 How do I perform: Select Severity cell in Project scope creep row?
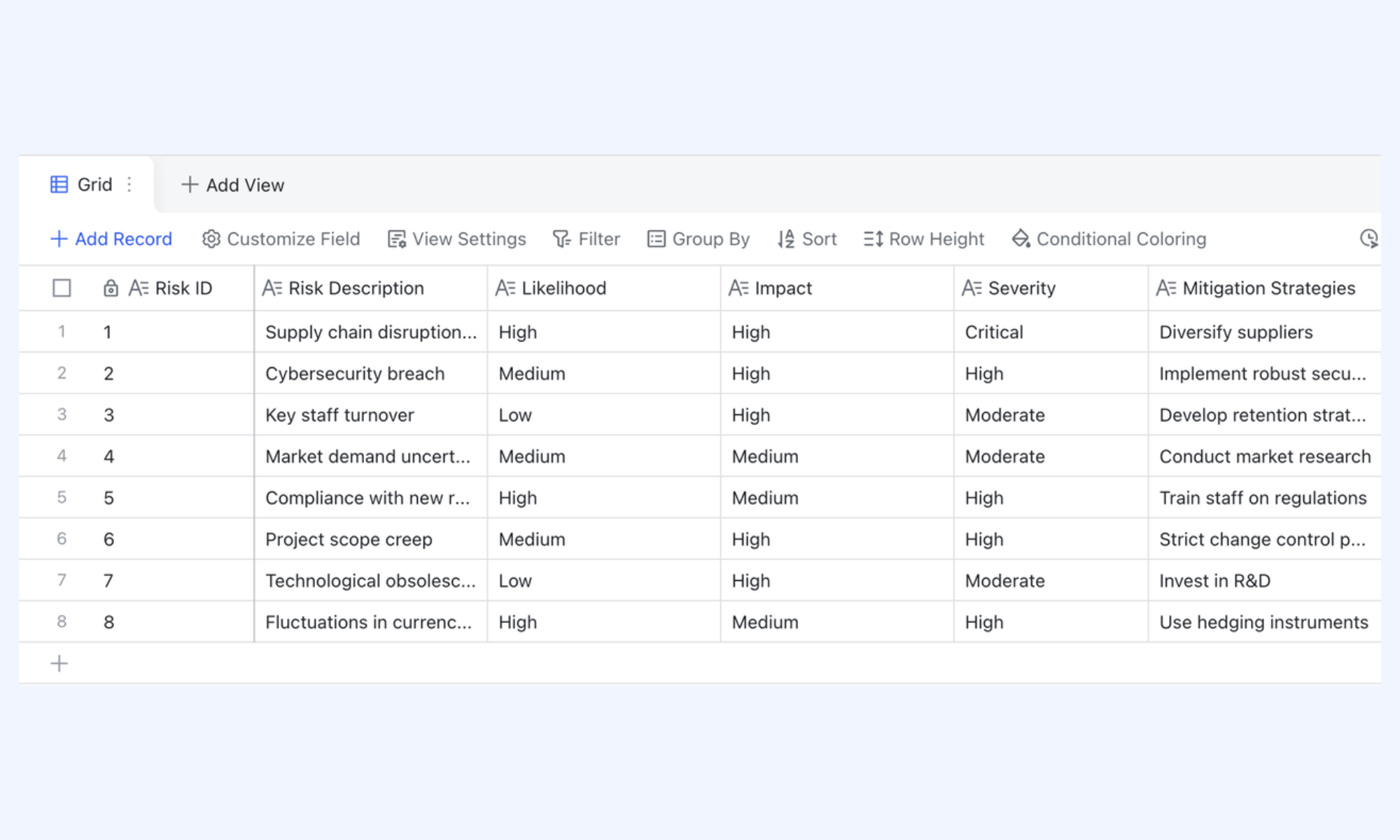(1051, 539)
